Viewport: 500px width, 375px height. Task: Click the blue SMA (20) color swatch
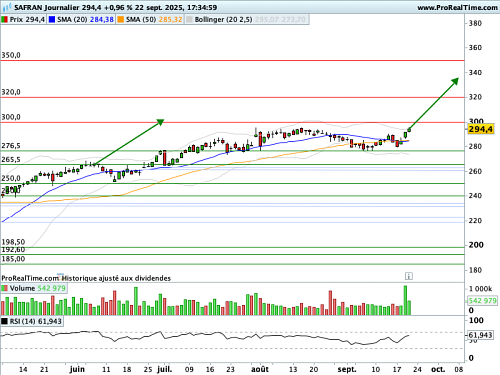pos(52,20)
